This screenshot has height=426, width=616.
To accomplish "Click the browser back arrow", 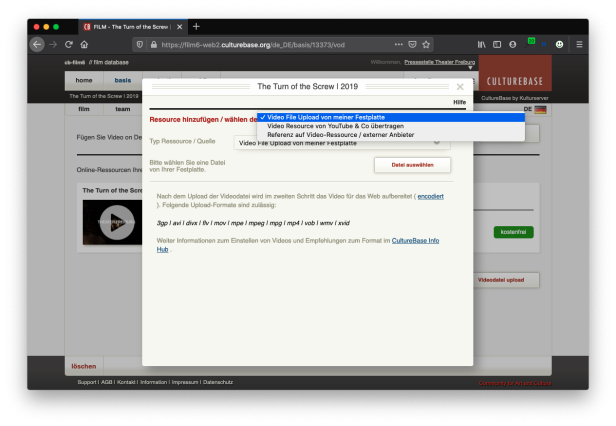I will coord(37,44).
